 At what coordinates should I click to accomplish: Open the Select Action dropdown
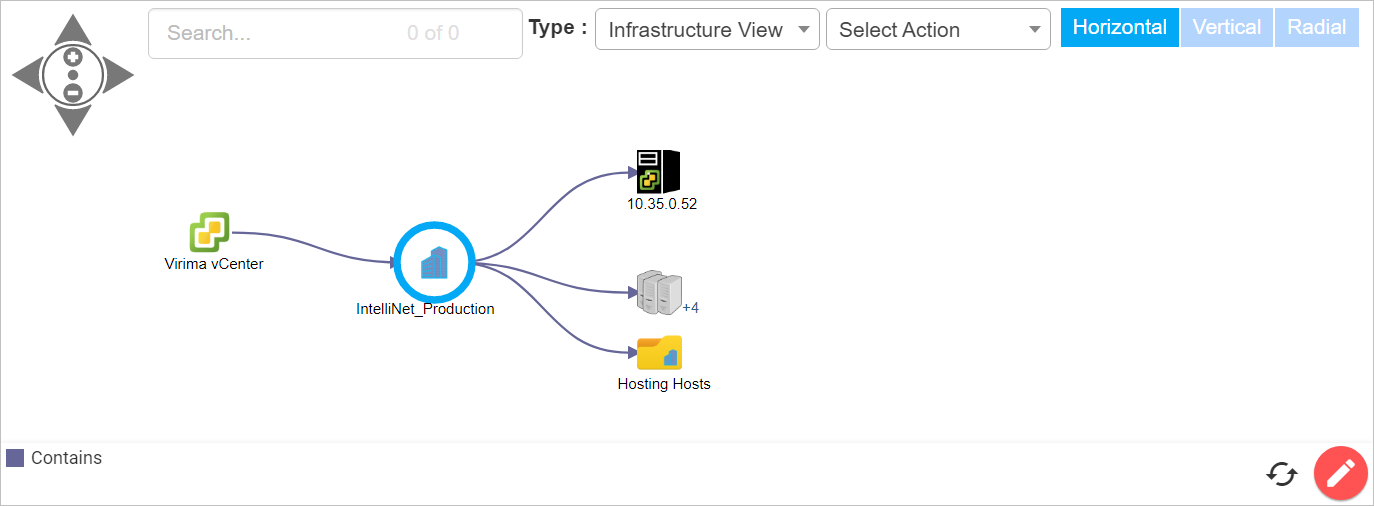pos(938,30)
